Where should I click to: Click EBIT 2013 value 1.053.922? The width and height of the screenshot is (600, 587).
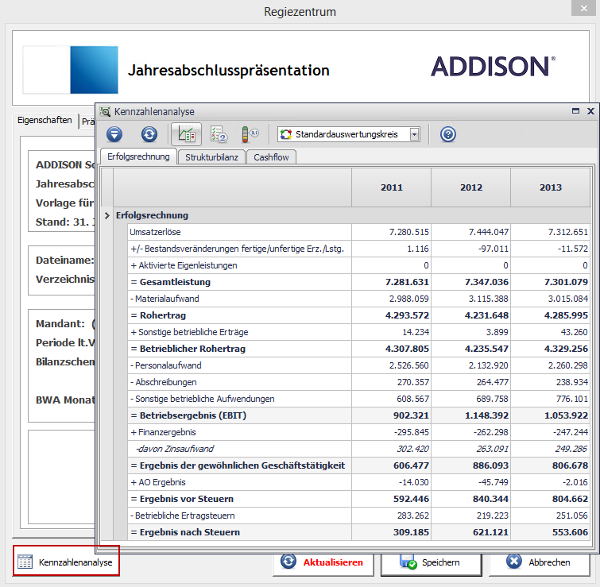pos(566,416)
